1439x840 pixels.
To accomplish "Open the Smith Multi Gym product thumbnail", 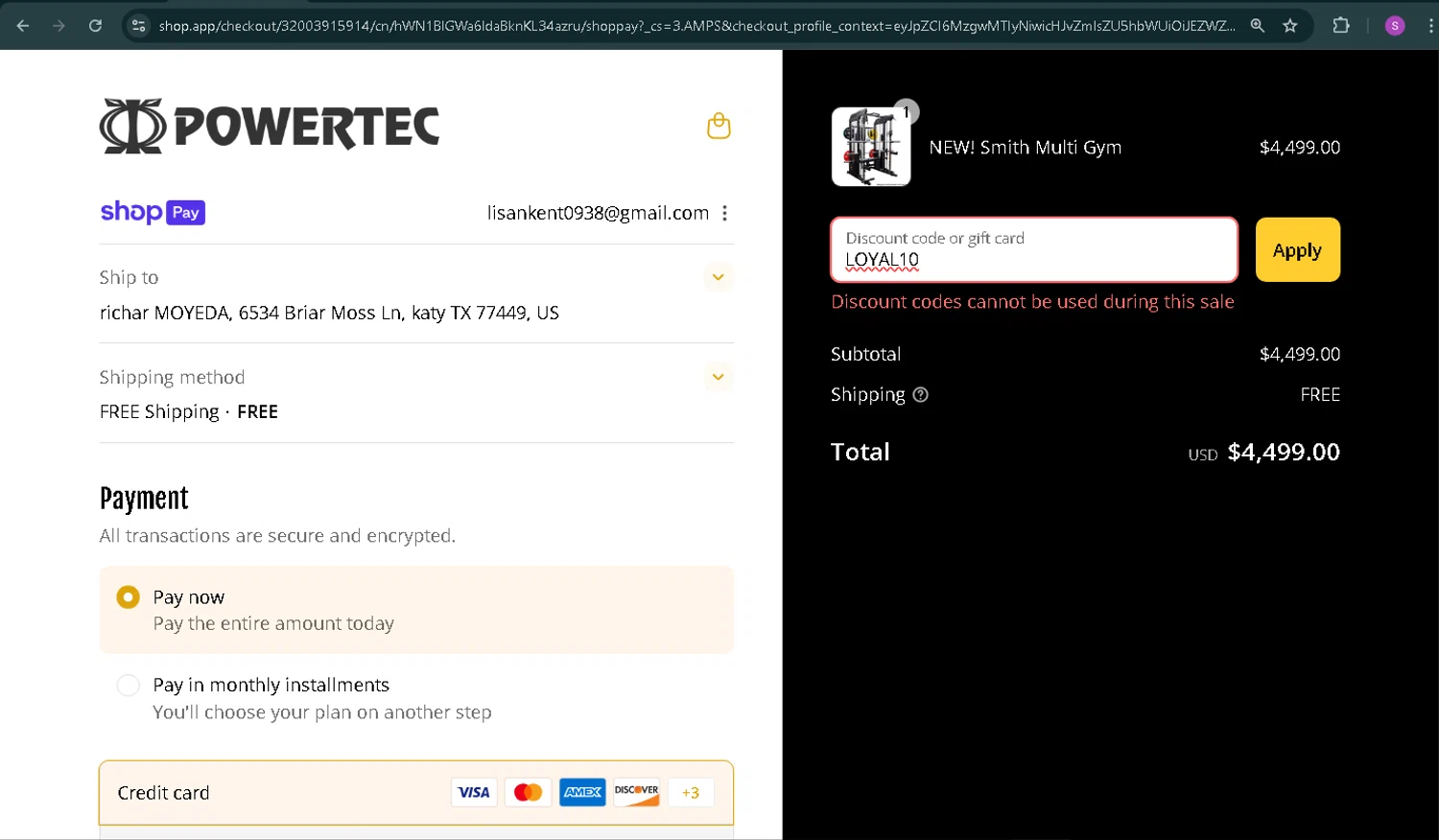I will (x=871, y=147).
